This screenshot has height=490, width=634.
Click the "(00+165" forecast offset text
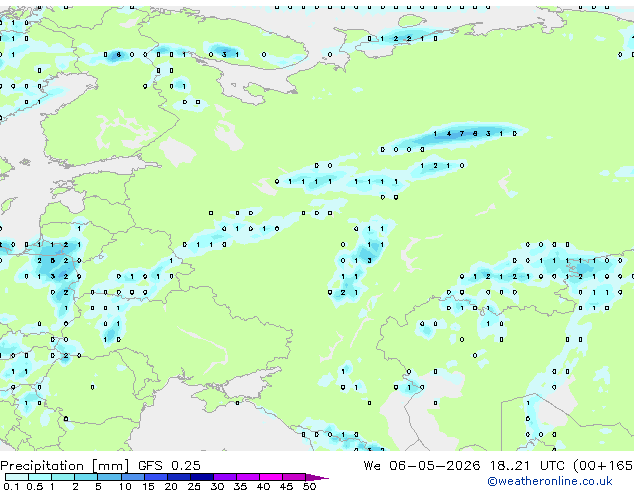pos(603,466)
